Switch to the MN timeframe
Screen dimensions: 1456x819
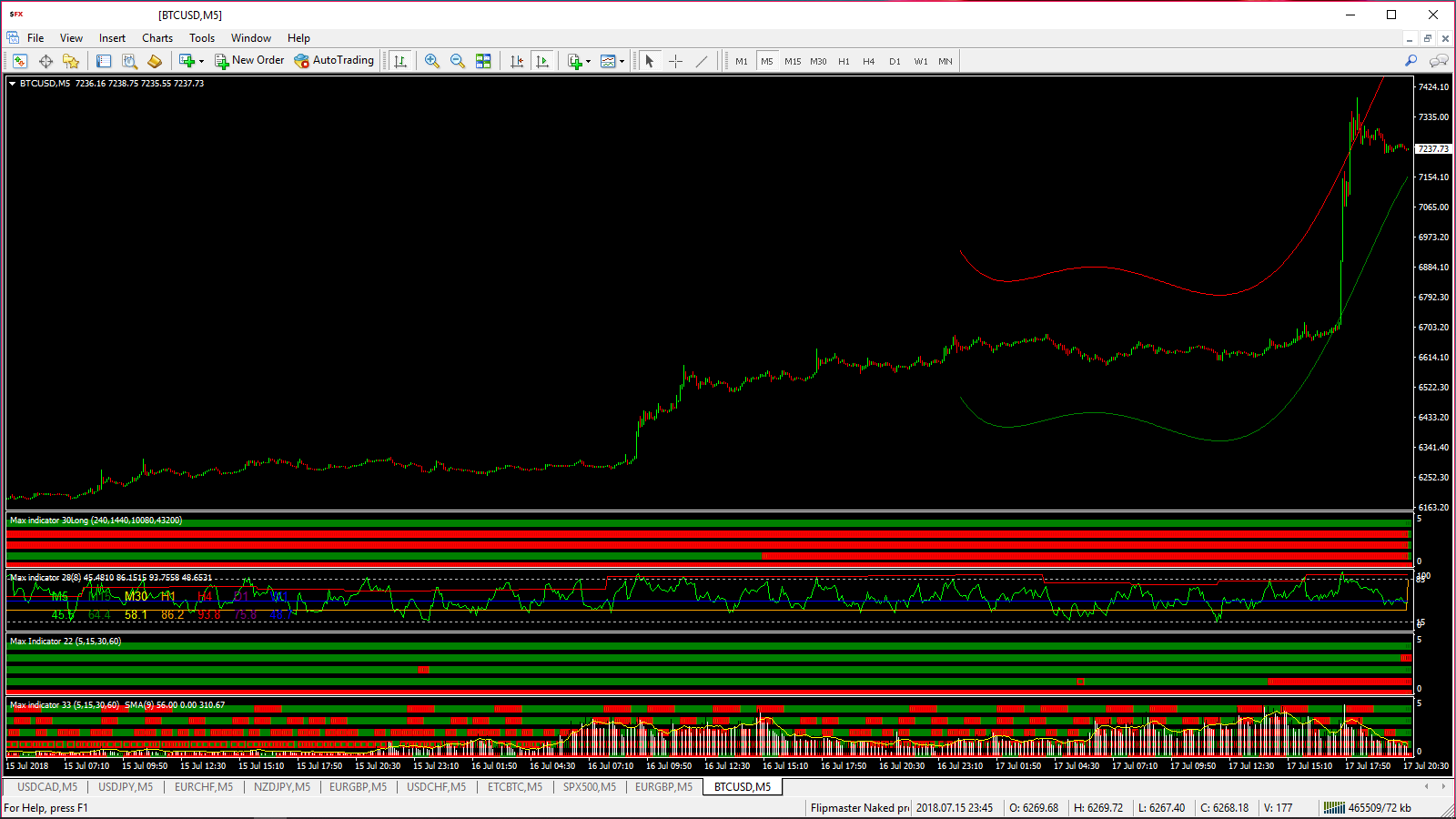tap(945, 61)
